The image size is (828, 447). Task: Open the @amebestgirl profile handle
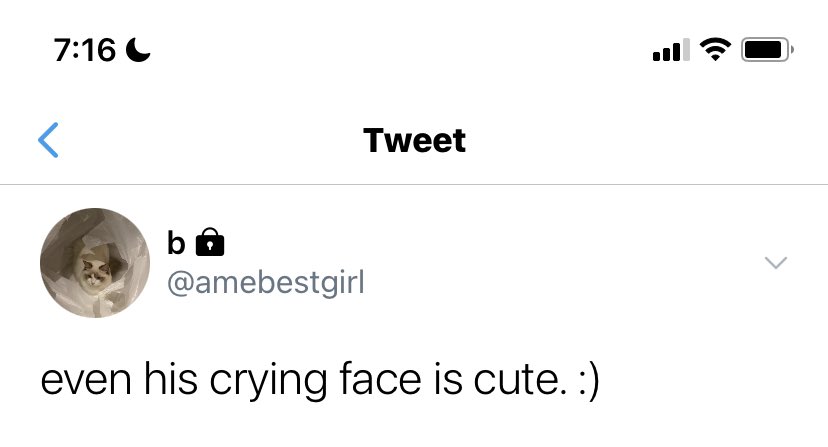pos(266,283)
